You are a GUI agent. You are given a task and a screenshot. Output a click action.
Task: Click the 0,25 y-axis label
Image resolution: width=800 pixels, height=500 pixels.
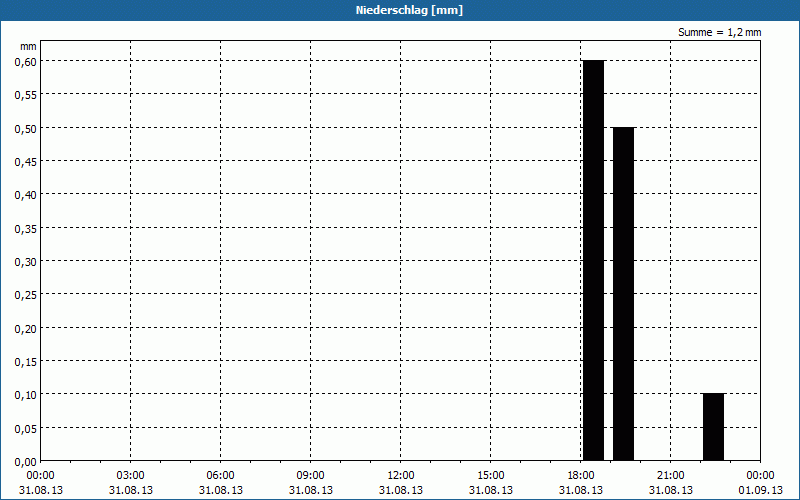tap(26, 295)
